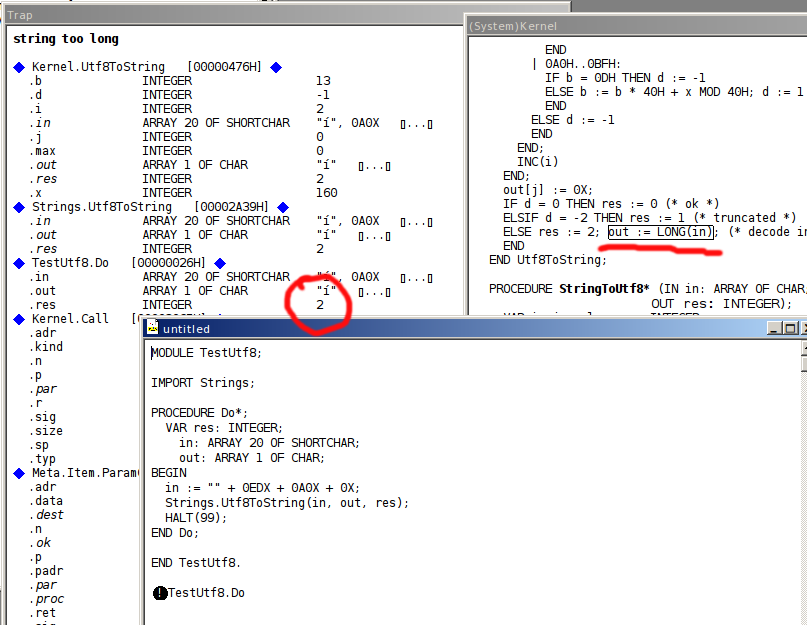The height and width of the screenshot is (625, 807).
Task: Click the untitled window document icon
Action: pos(152,328)
